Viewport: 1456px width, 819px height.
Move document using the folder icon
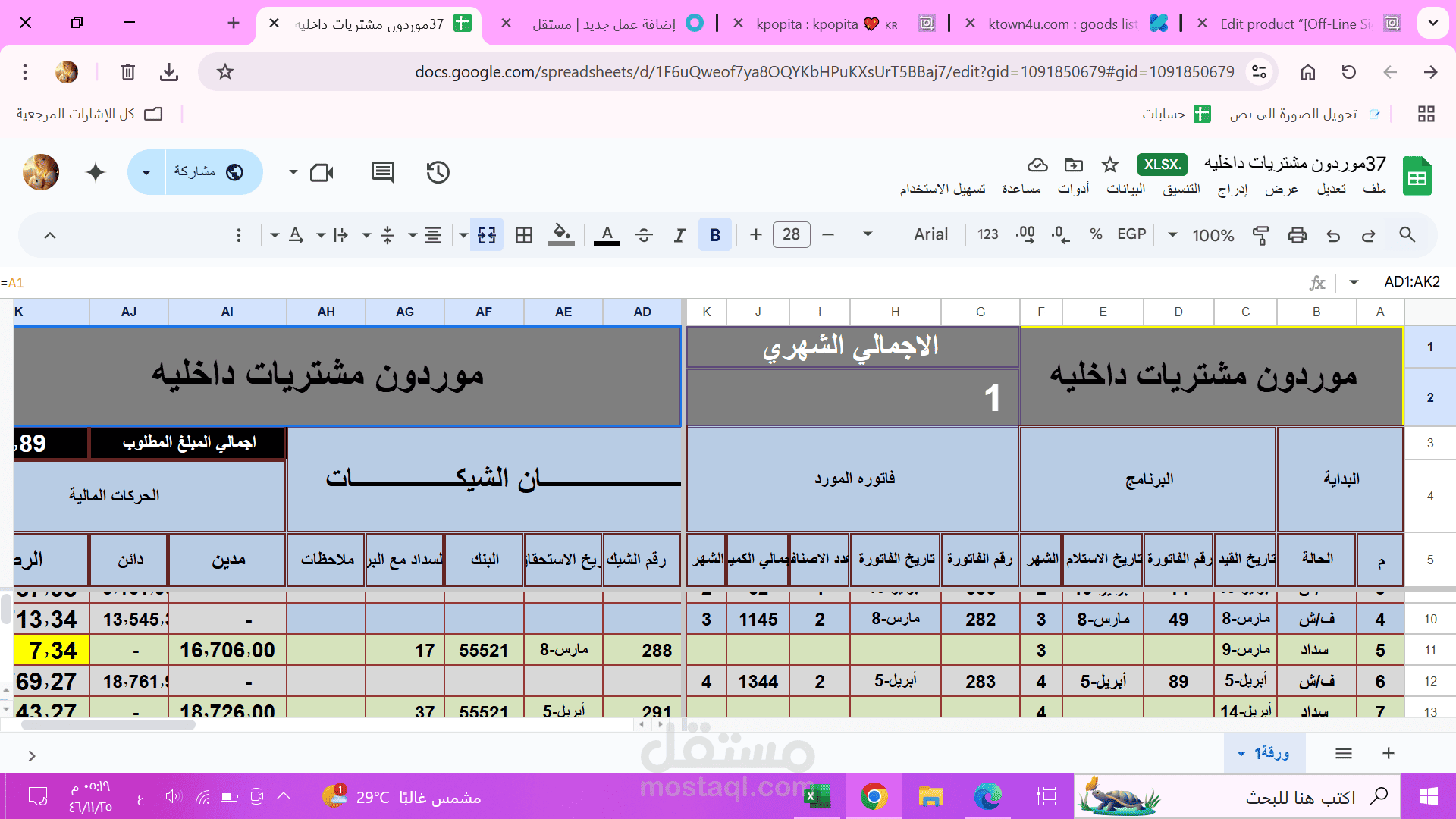point(1074,165)
